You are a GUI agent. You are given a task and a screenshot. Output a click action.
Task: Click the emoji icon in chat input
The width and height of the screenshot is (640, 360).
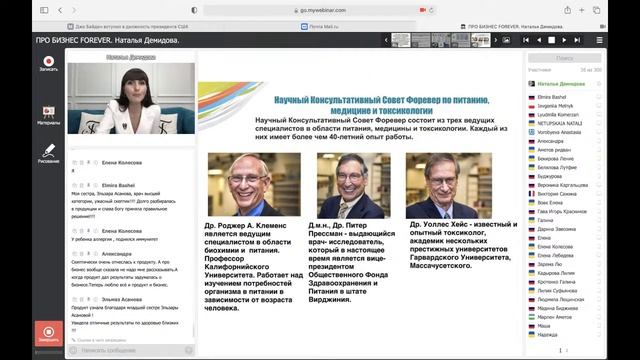point(73,350)
